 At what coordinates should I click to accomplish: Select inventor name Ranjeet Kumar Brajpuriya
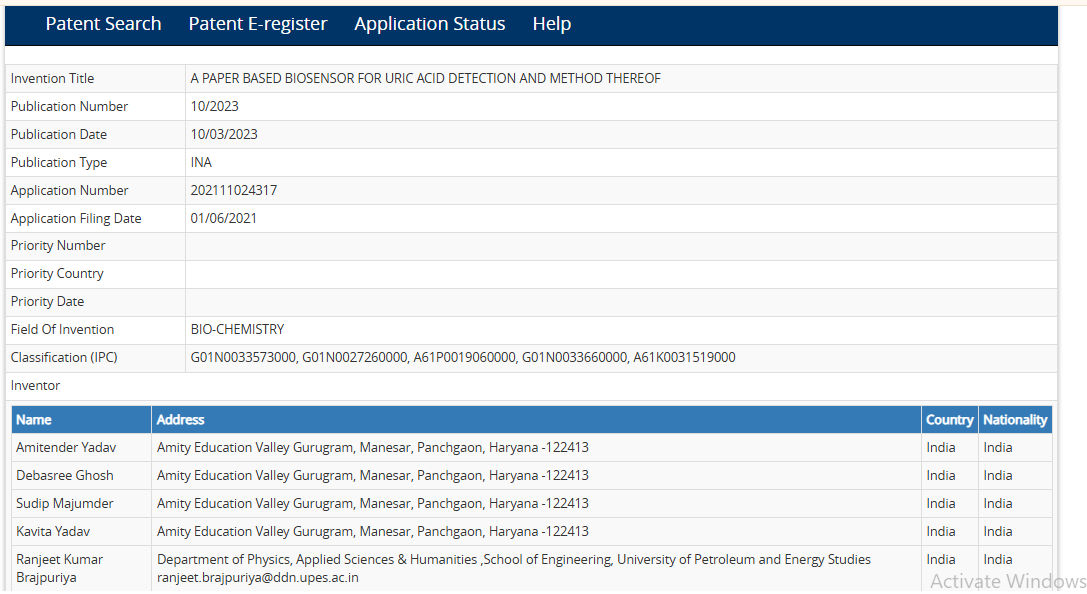tap(60, 568)
